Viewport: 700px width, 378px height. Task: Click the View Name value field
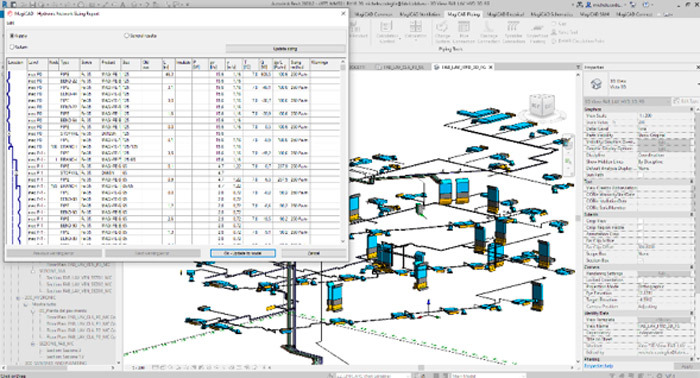point(664,326)
